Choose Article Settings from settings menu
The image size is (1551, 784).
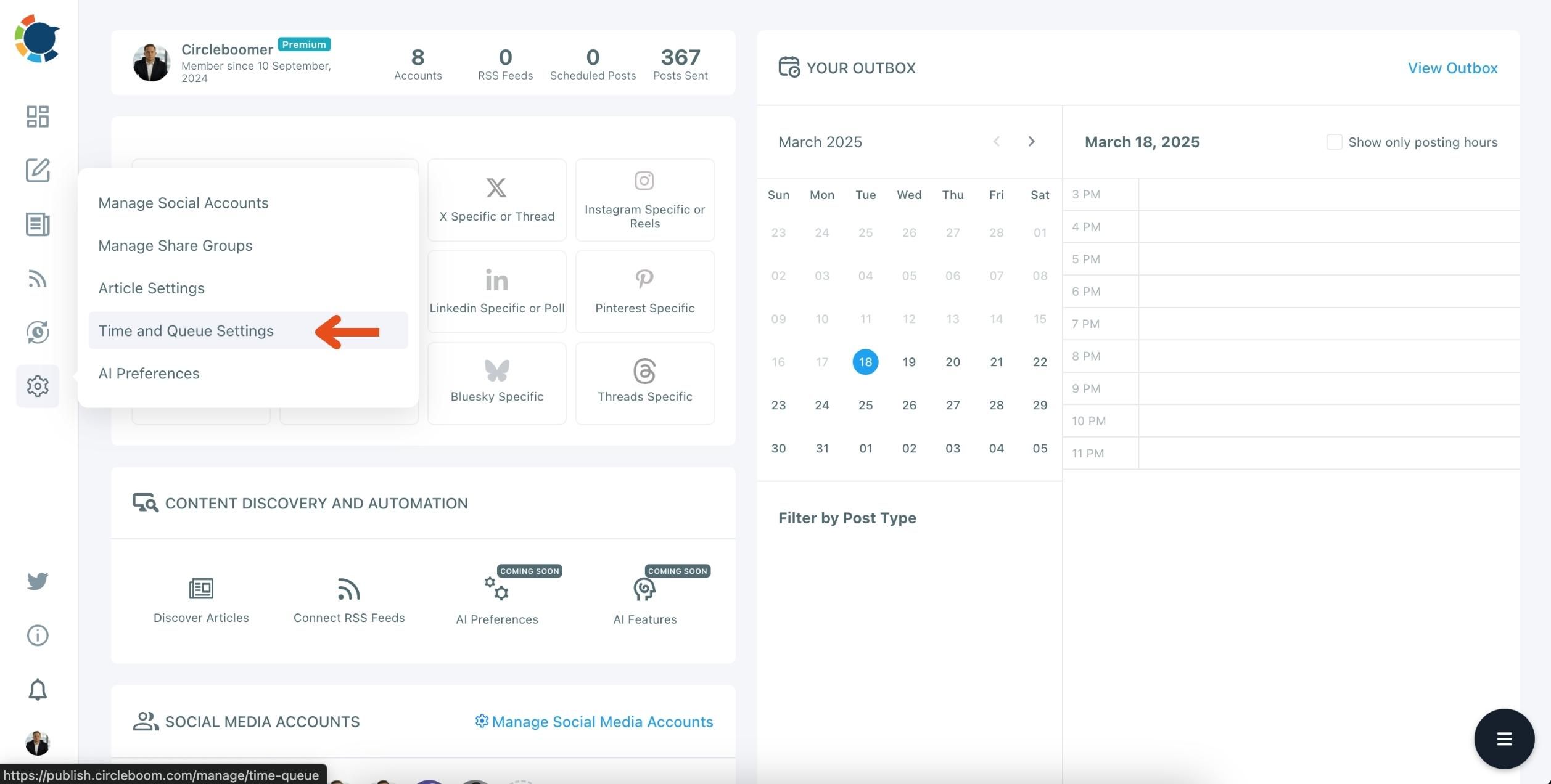248,288
